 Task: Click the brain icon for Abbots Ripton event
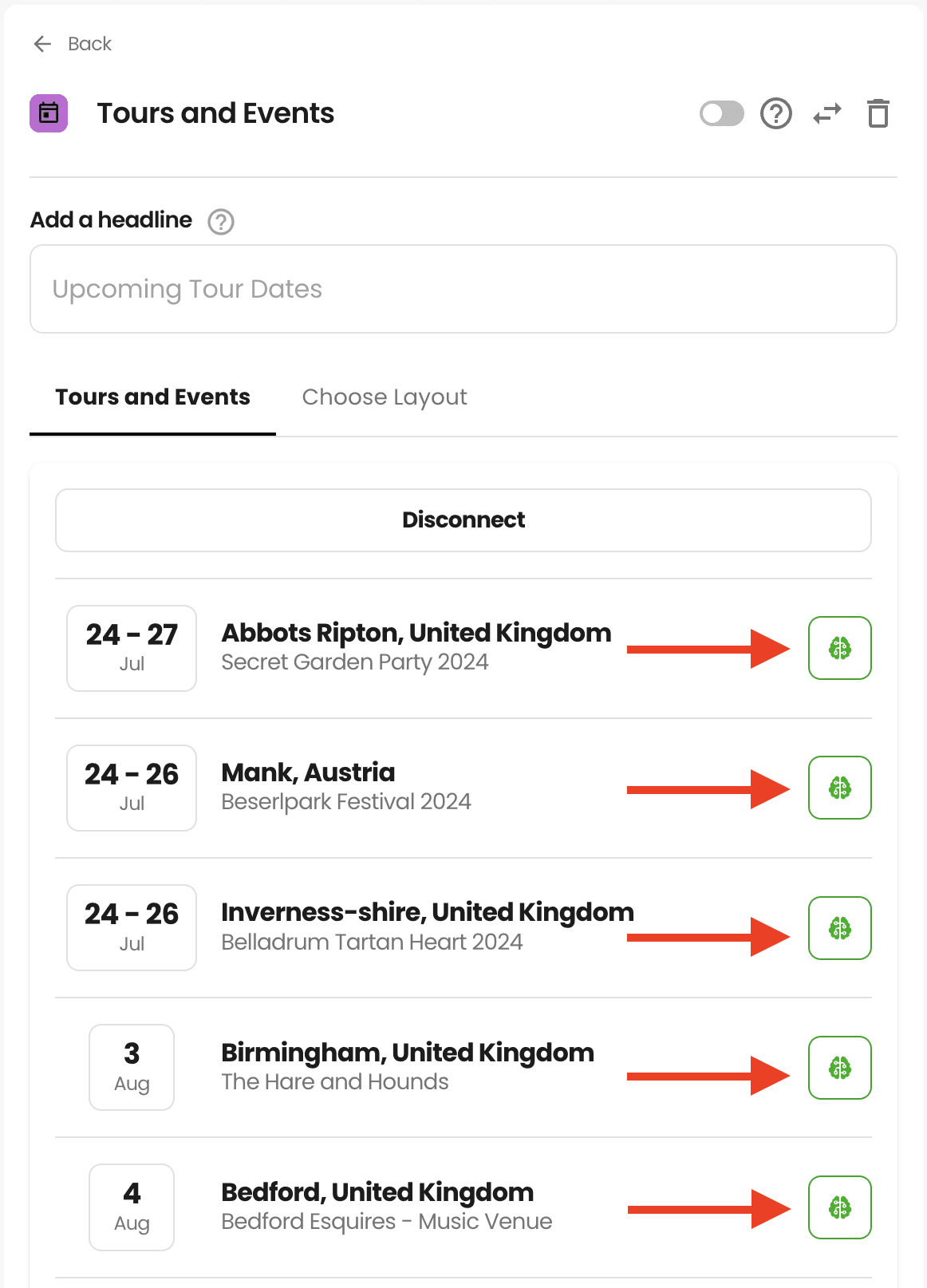tap(840, 648)
